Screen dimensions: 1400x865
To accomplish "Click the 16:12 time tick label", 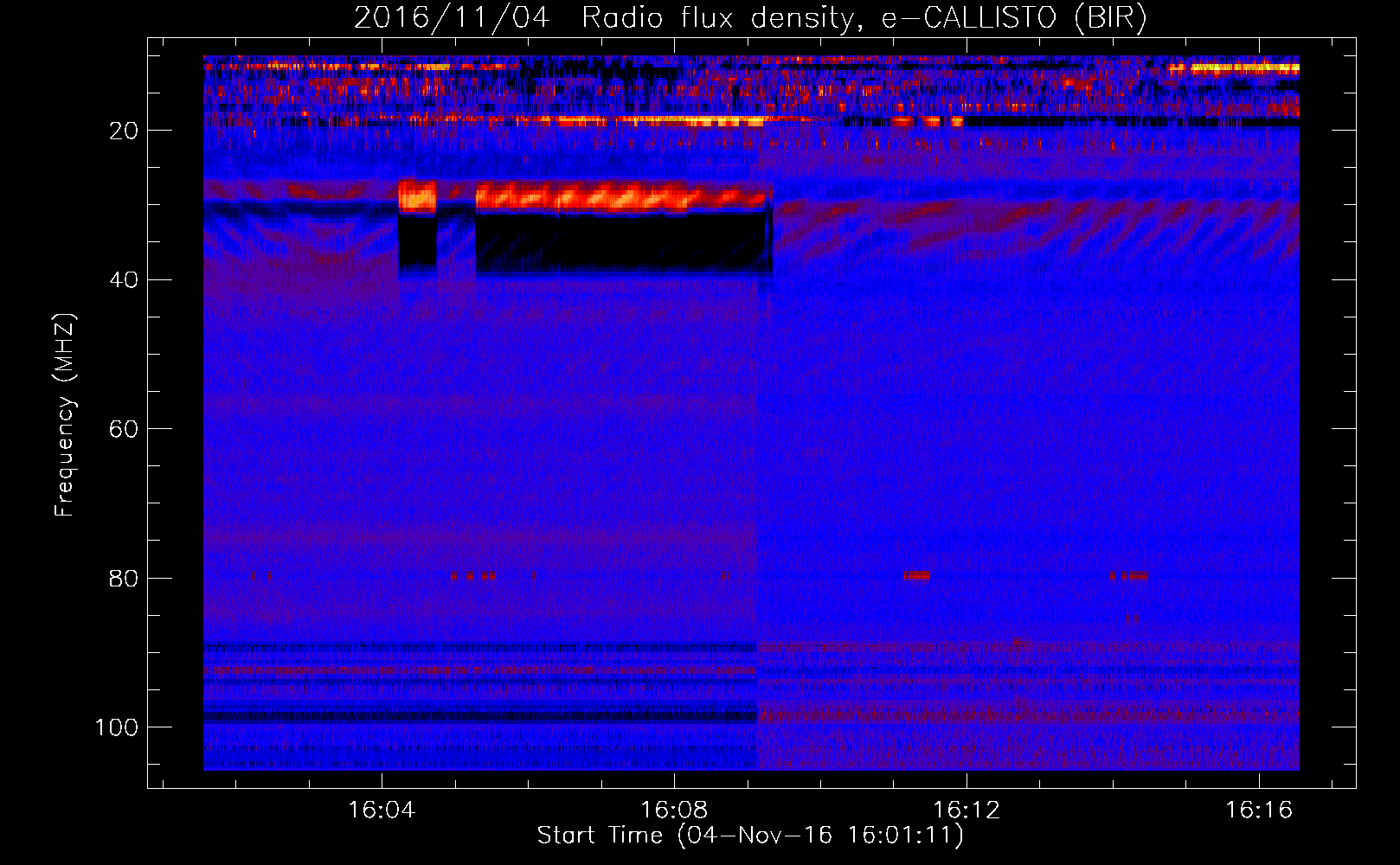I will click(x=967, y=811).
